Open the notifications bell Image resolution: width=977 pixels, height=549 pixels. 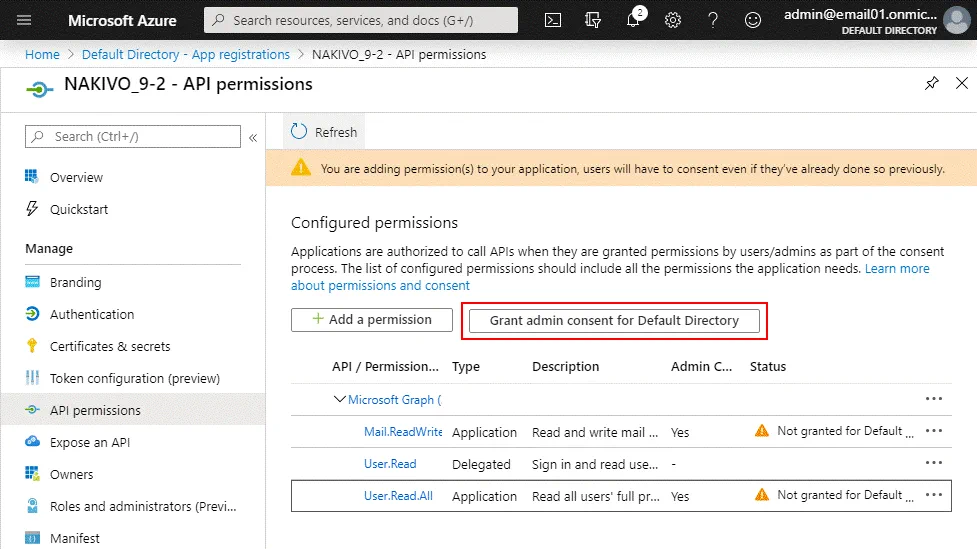pyautogui.click(x=634, y=19)
